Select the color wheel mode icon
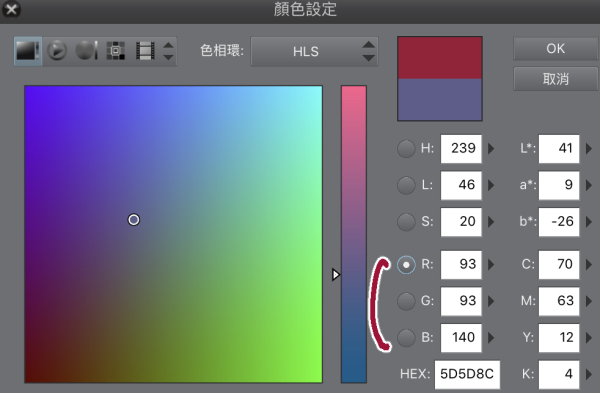 tap(57, 51)
